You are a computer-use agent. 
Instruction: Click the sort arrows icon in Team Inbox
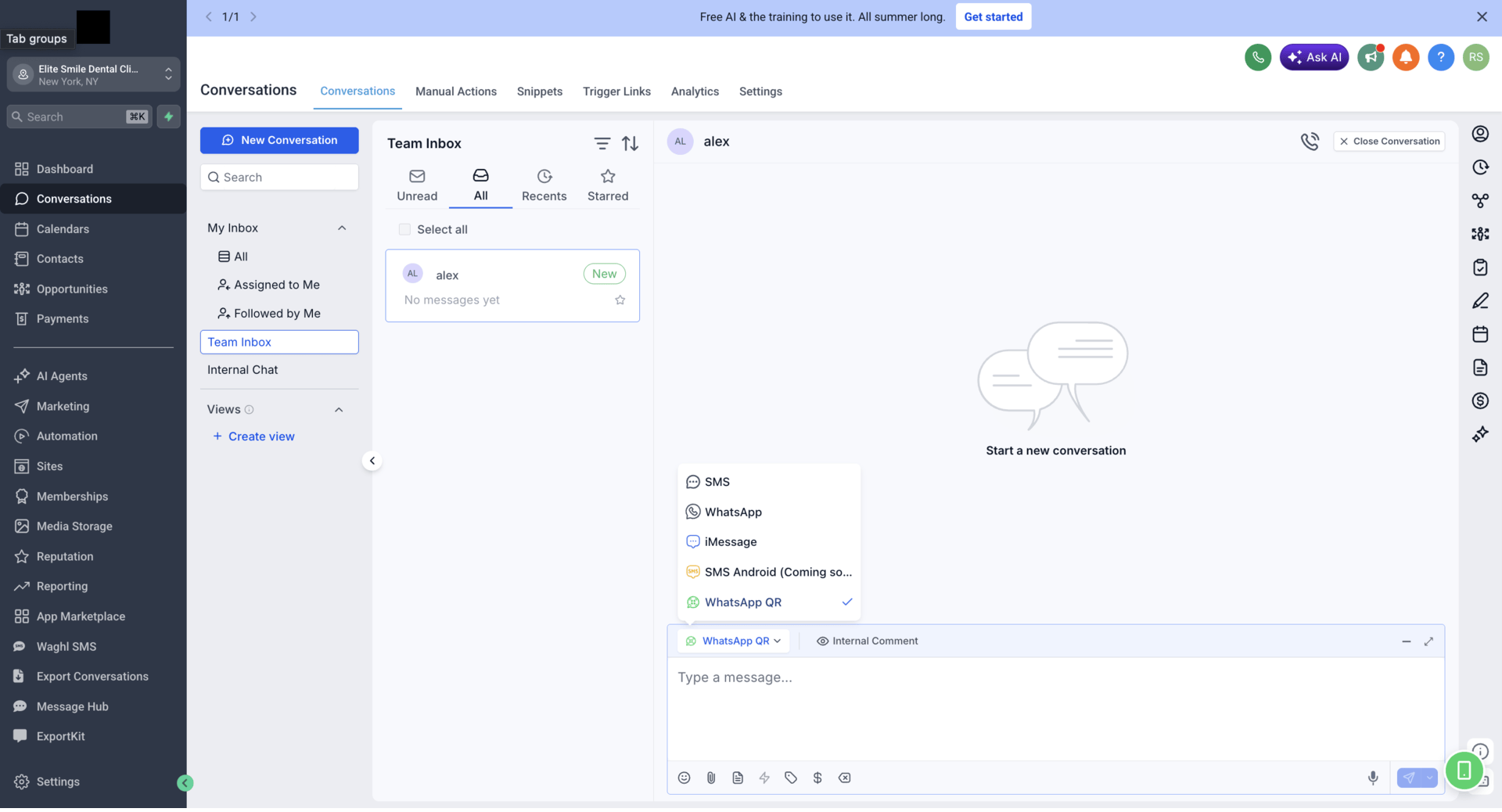630,143
